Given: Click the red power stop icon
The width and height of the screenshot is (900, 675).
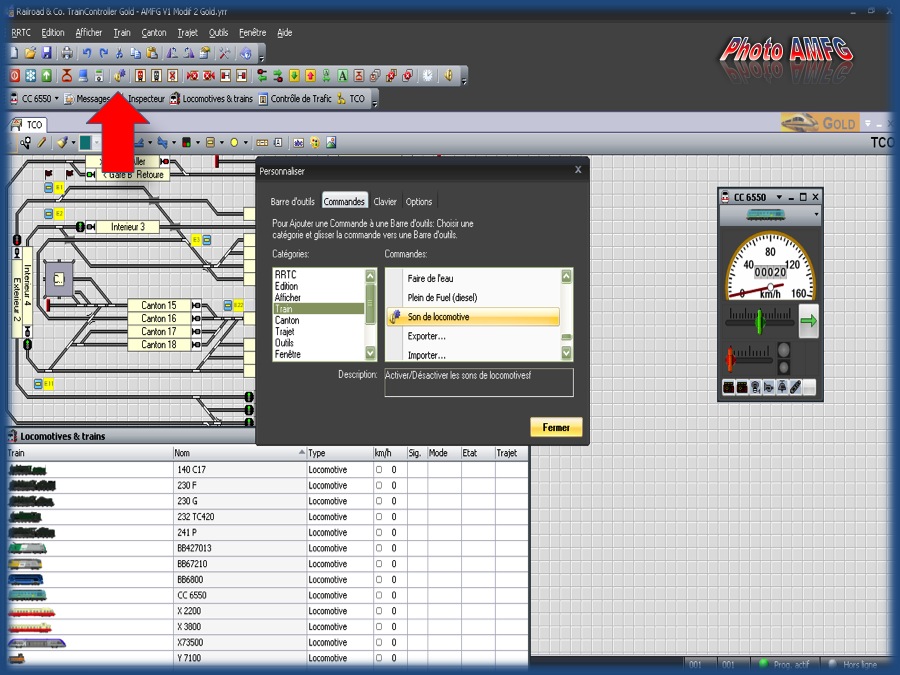Looking at the screenshot, I should pos(14,75).
